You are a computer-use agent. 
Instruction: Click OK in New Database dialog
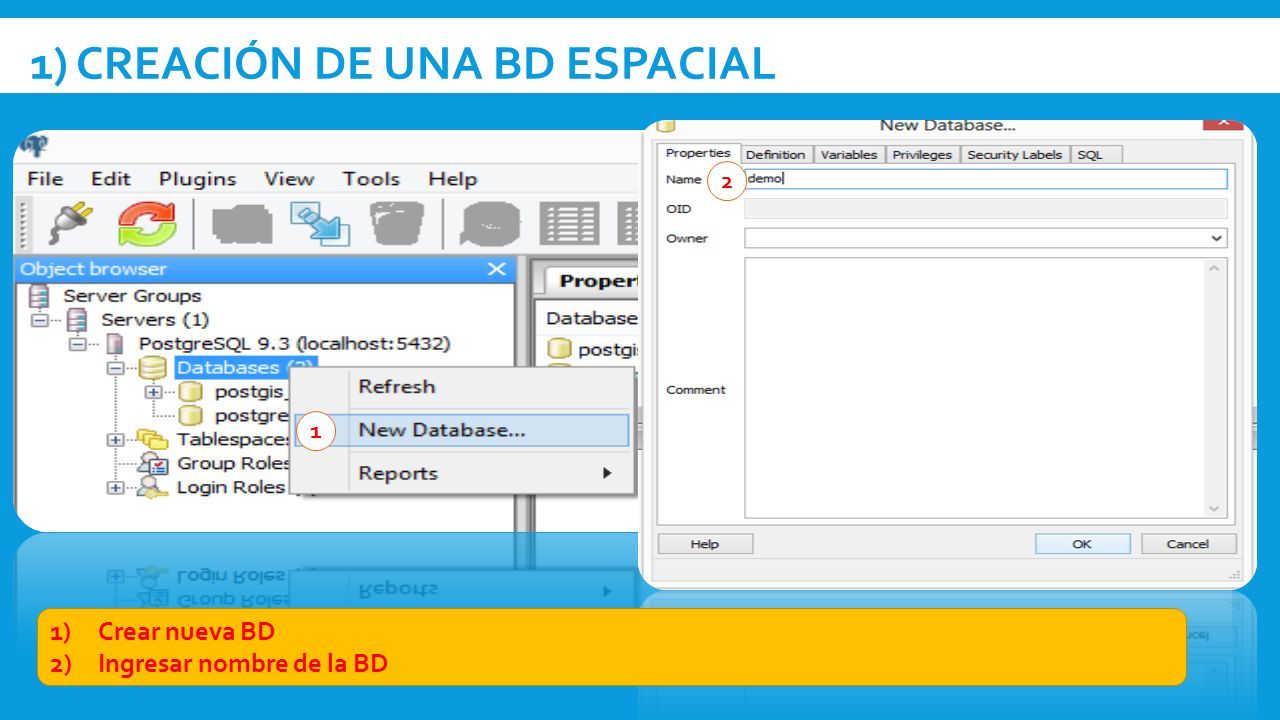click(1082, 544)
